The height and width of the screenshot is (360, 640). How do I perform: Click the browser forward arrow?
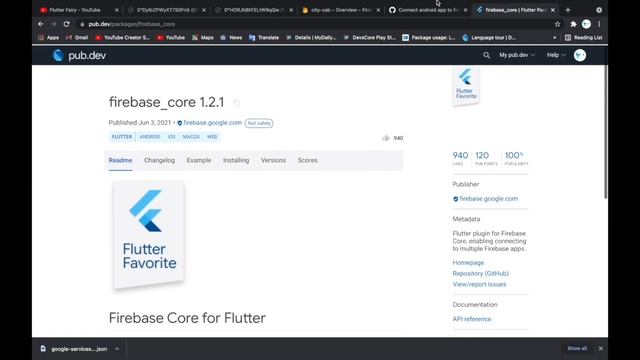pyautogui.click(x=53, y=24)
